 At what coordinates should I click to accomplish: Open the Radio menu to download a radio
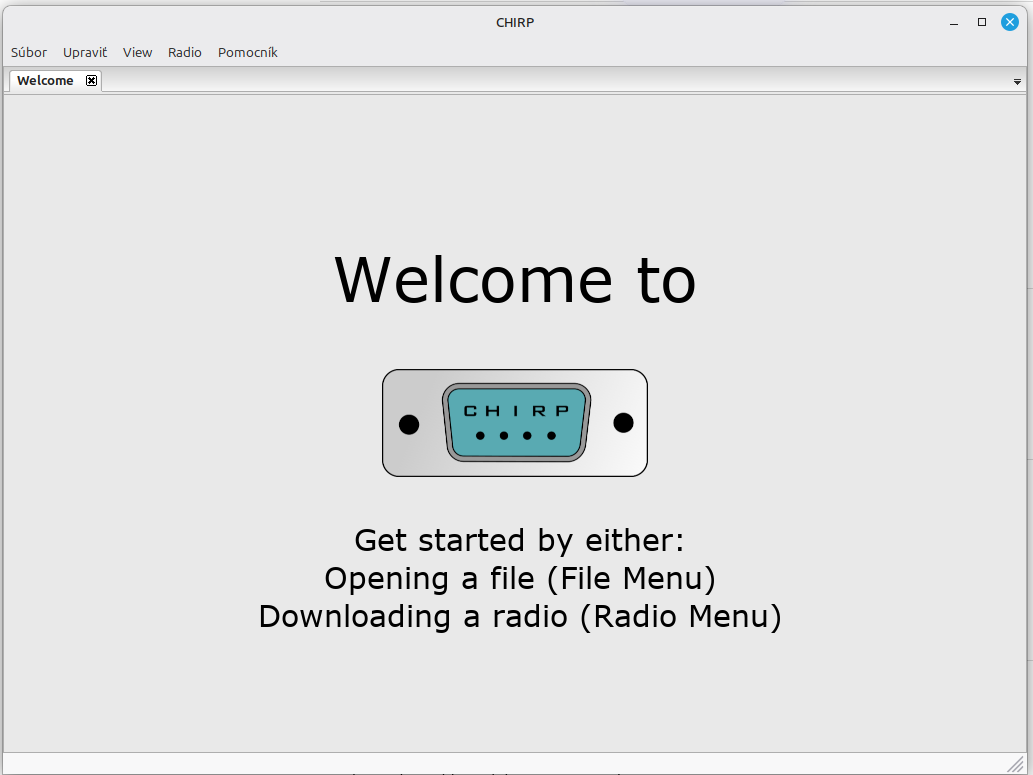pyautogui.click(x=184, y=52)
